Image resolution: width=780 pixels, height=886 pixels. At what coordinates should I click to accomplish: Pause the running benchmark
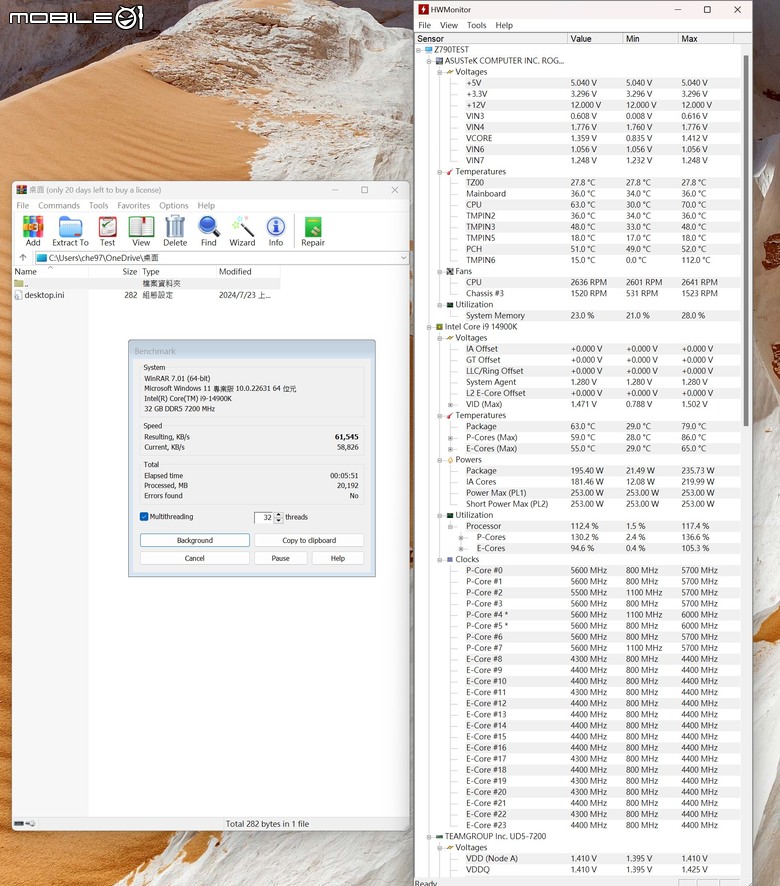click(280, 558)
